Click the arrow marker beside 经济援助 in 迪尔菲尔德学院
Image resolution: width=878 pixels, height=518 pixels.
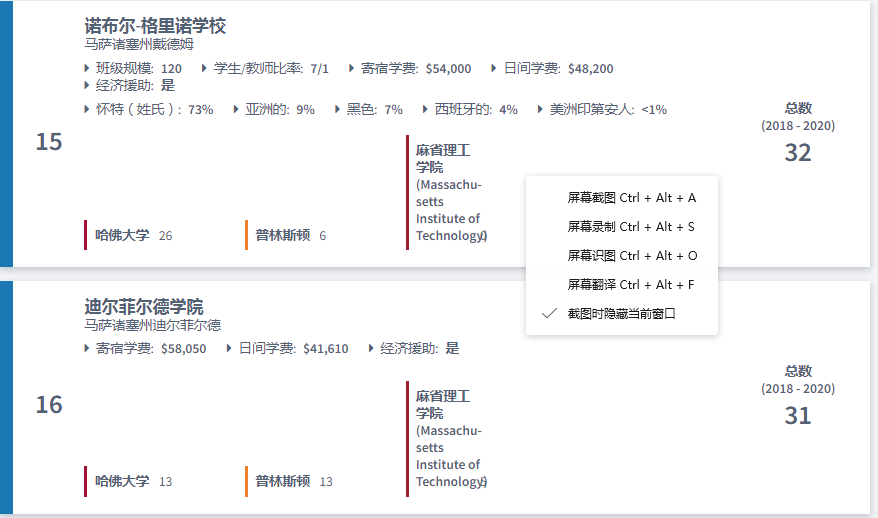coord(372,349)
